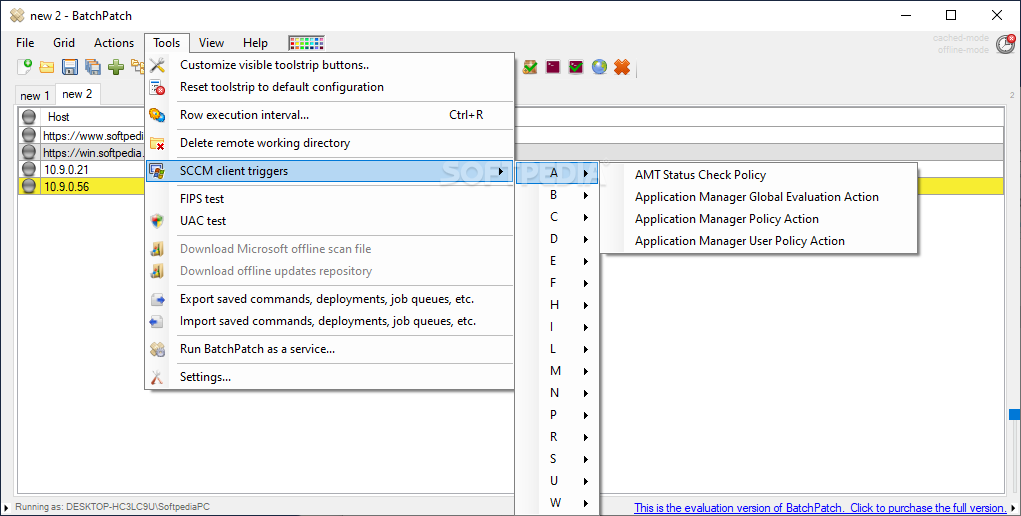Screen dimensions: 1021x516
Task: Expand the F submenu entry
Action: [x=557, y=283]
